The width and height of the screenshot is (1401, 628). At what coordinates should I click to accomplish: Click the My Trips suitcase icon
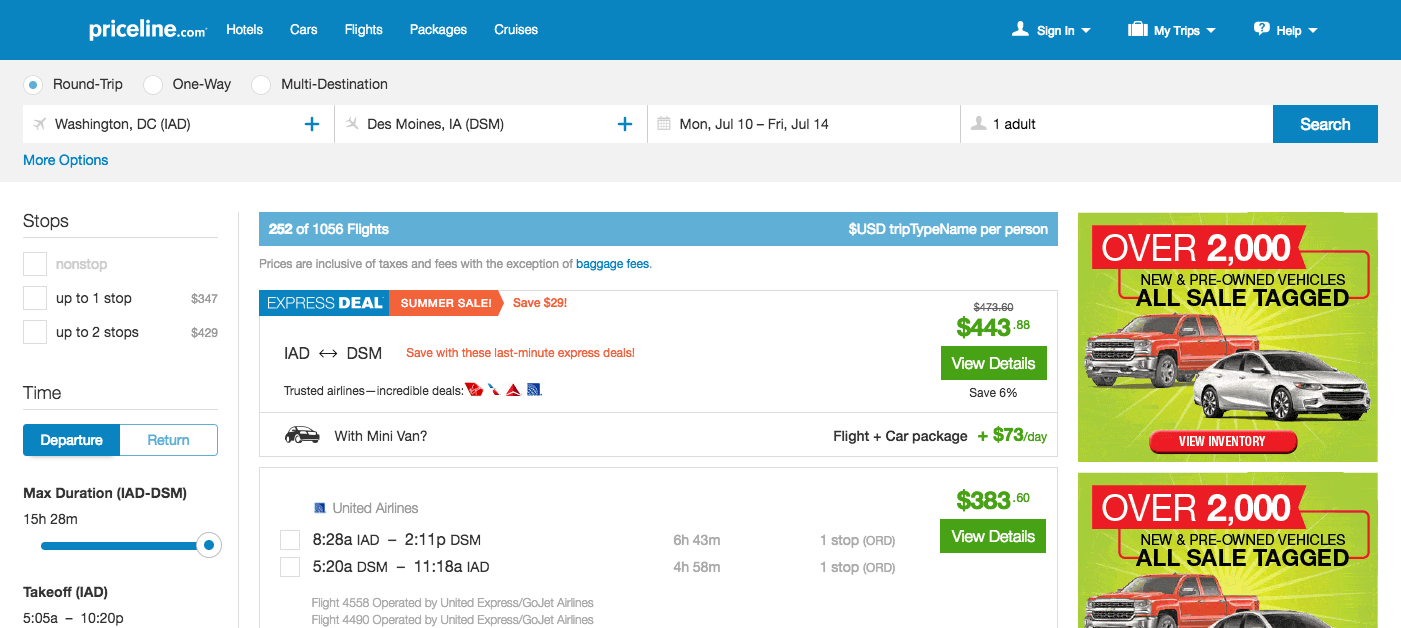coord(1137,29)
